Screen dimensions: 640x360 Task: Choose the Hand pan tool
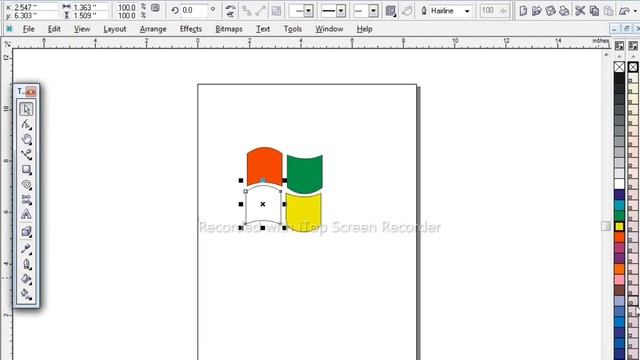(27, 140)
